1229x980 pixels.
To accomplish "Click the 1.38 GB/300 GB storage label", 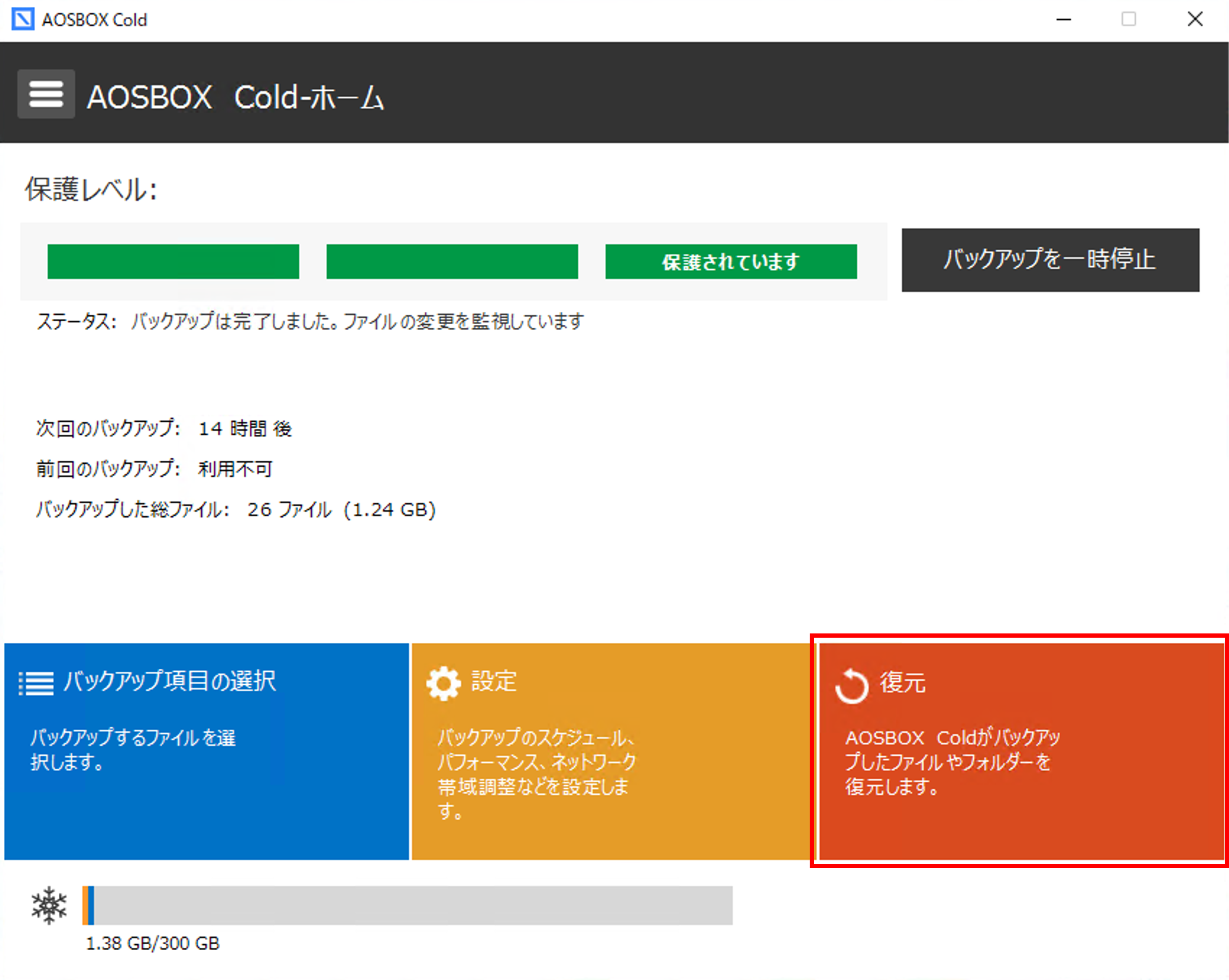I will point(153,943).
